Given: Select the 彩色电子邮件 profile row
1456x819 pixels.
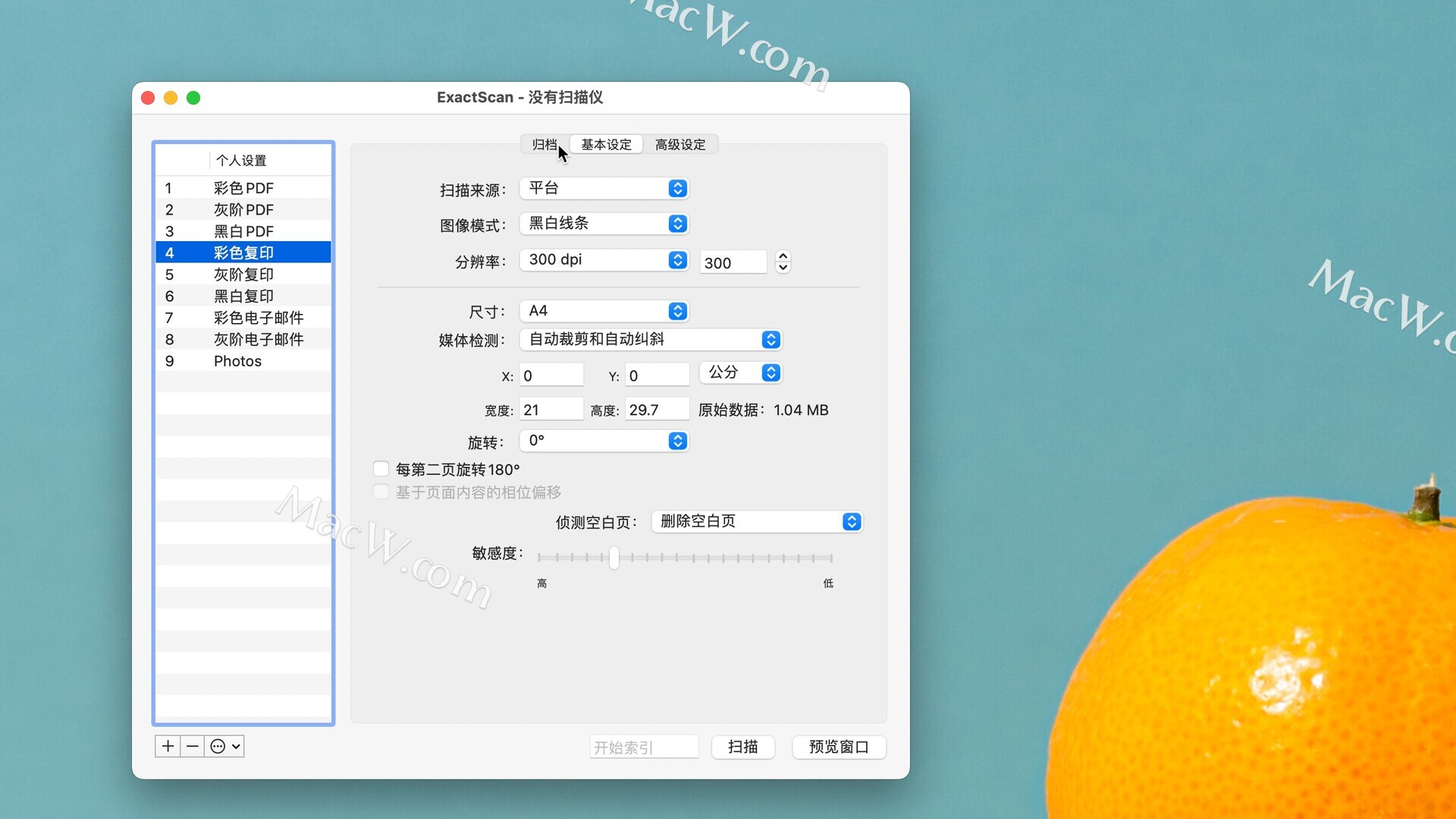Looking at the screenshot, I should click(x=243, y=318).
